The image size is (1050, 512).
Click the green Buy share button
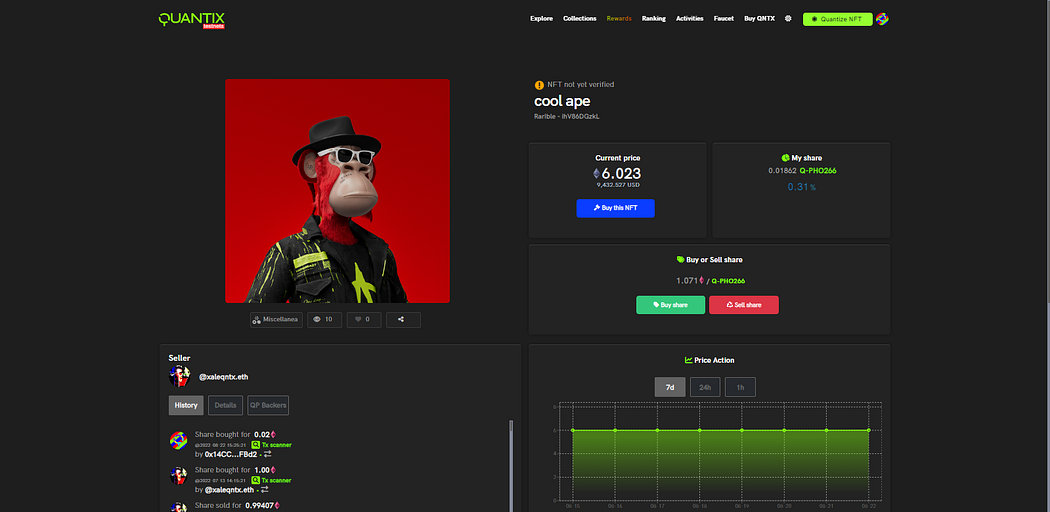click(x=670, y=305)
